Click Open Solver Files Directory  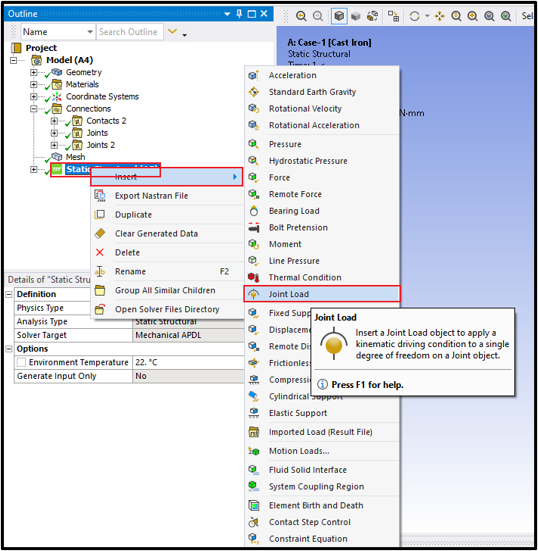[x=167, y=309]
